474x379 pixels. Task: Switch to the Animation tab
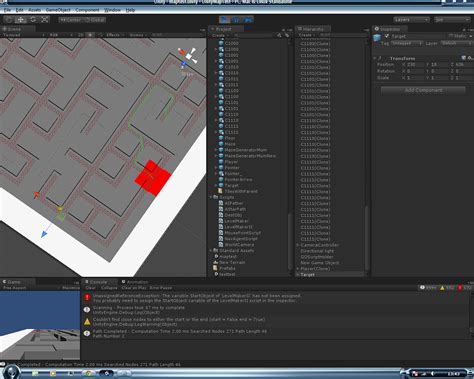coord(135,282)
